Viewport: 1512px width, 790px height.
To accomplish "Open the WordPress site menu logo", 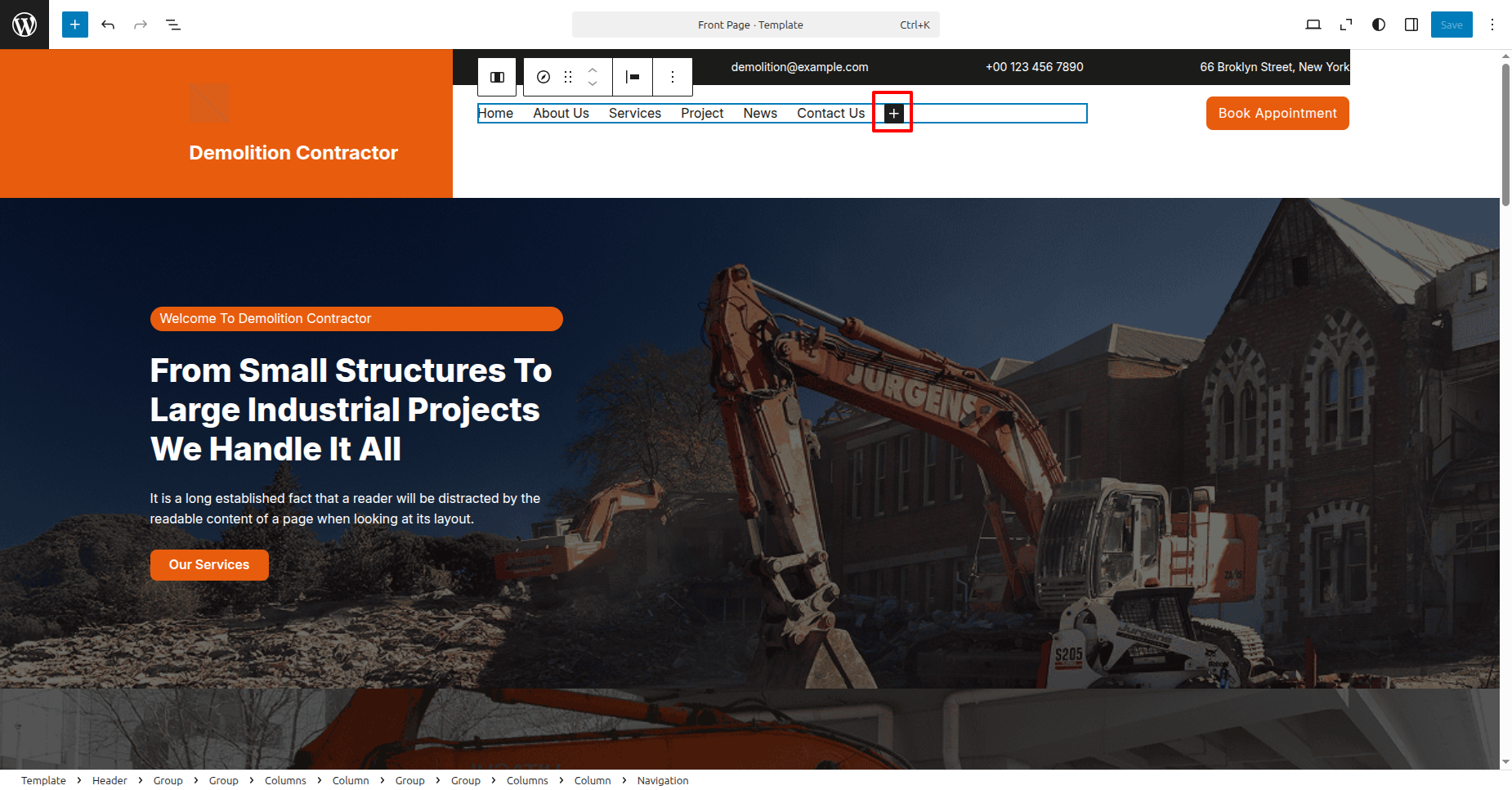I will [x=25, y=25].
